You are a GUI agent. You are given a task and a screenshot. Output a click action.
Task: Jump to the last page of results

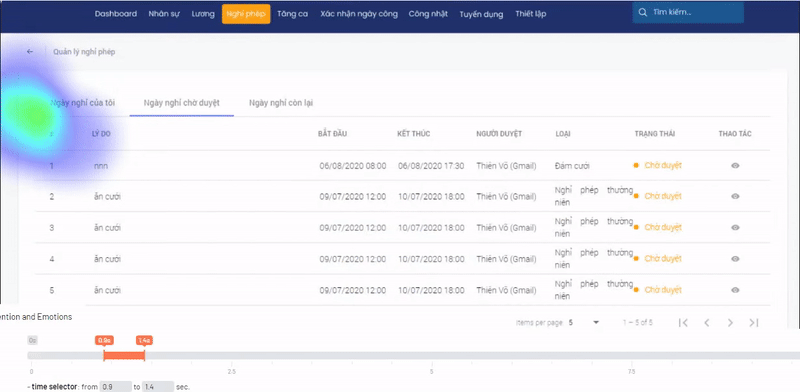pyautogui.click(x=754, y=323)
